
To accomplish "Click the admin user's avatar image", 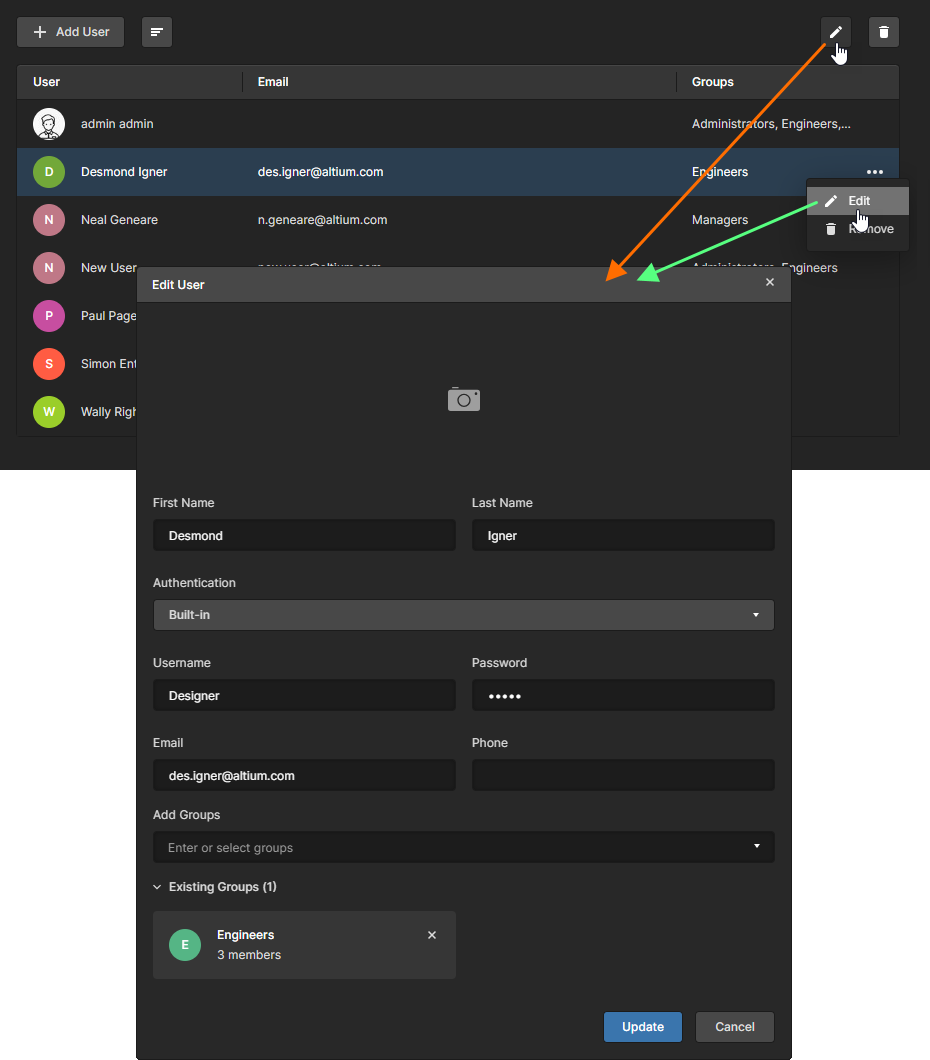I will click(48, 123).
